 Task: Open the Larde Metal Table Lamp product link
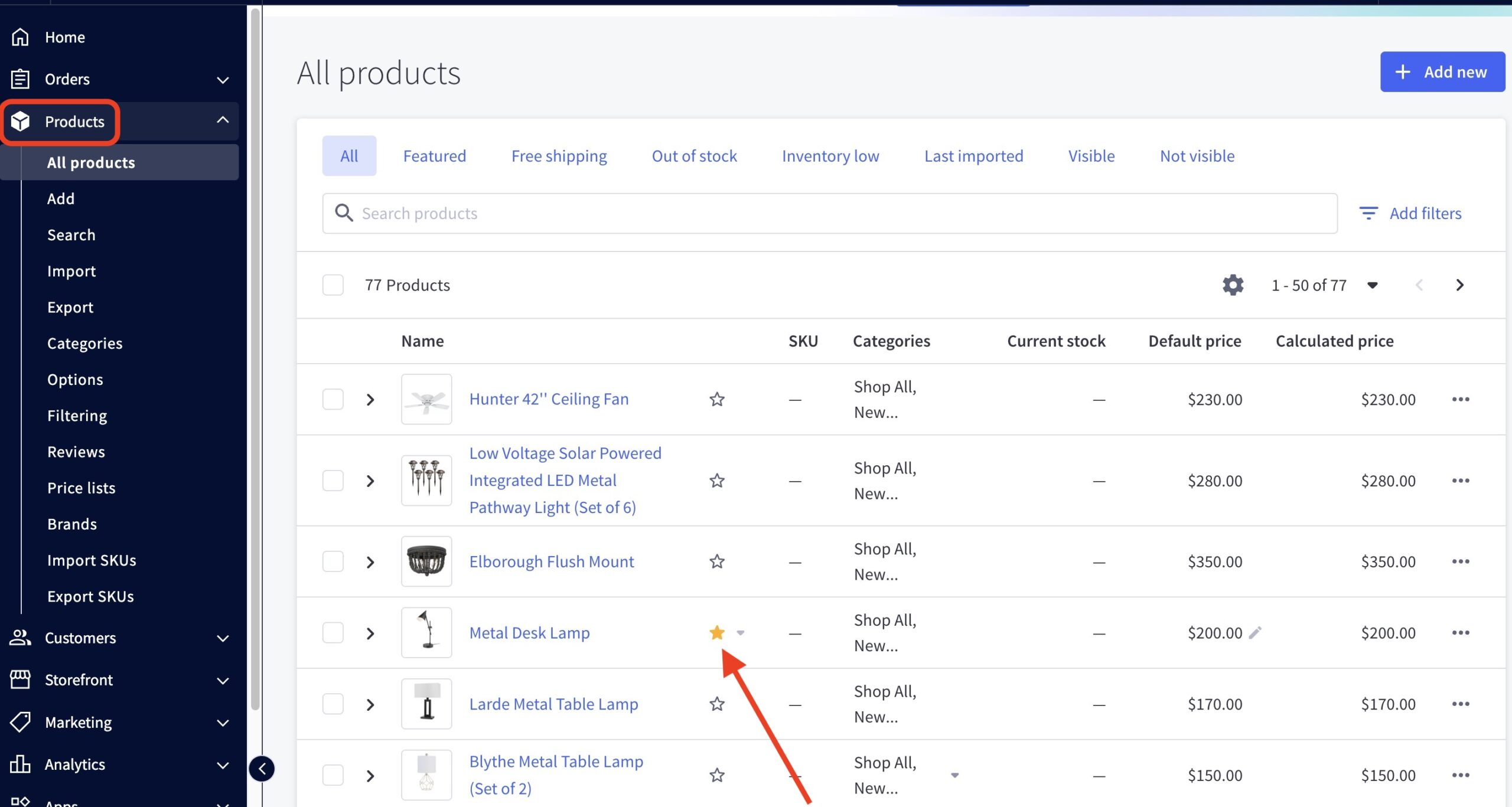(553, 704)
